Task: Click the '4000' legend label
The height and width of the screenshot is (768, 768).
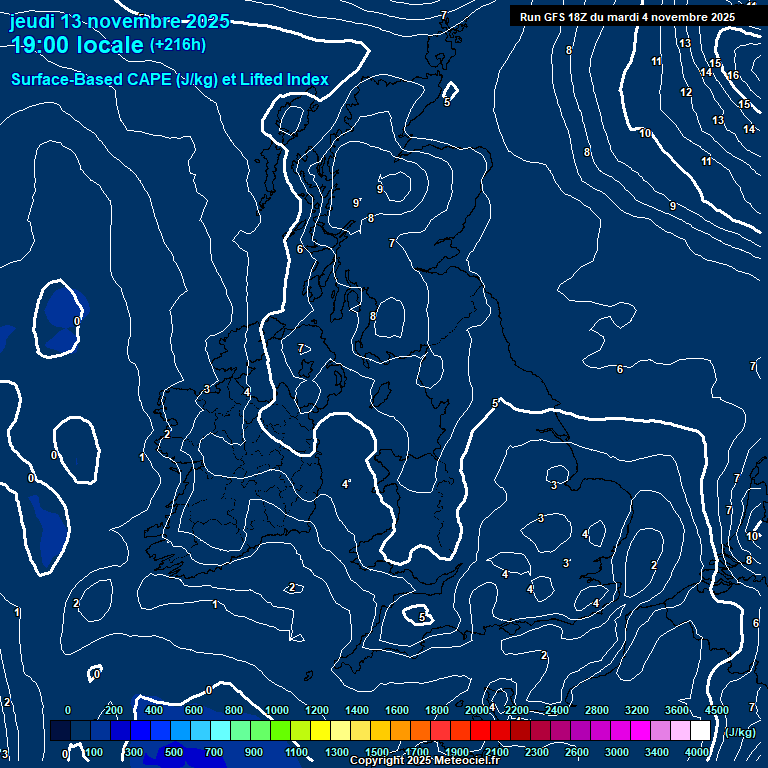Action: point(697,752)
